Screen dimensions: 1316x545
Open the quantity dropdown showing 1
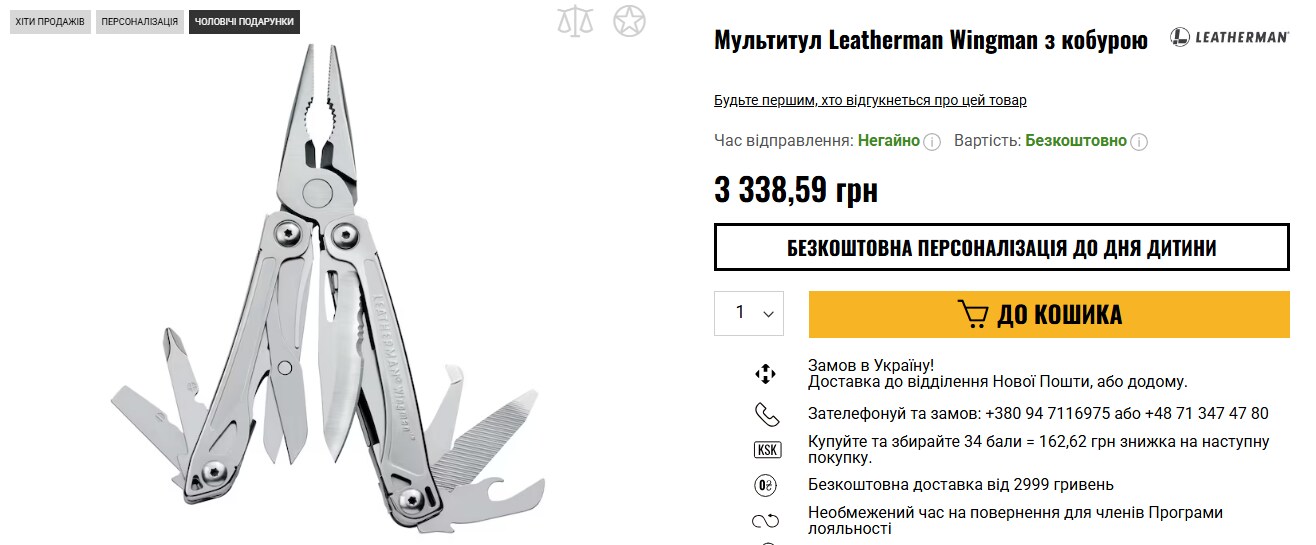tap(749, 313)
